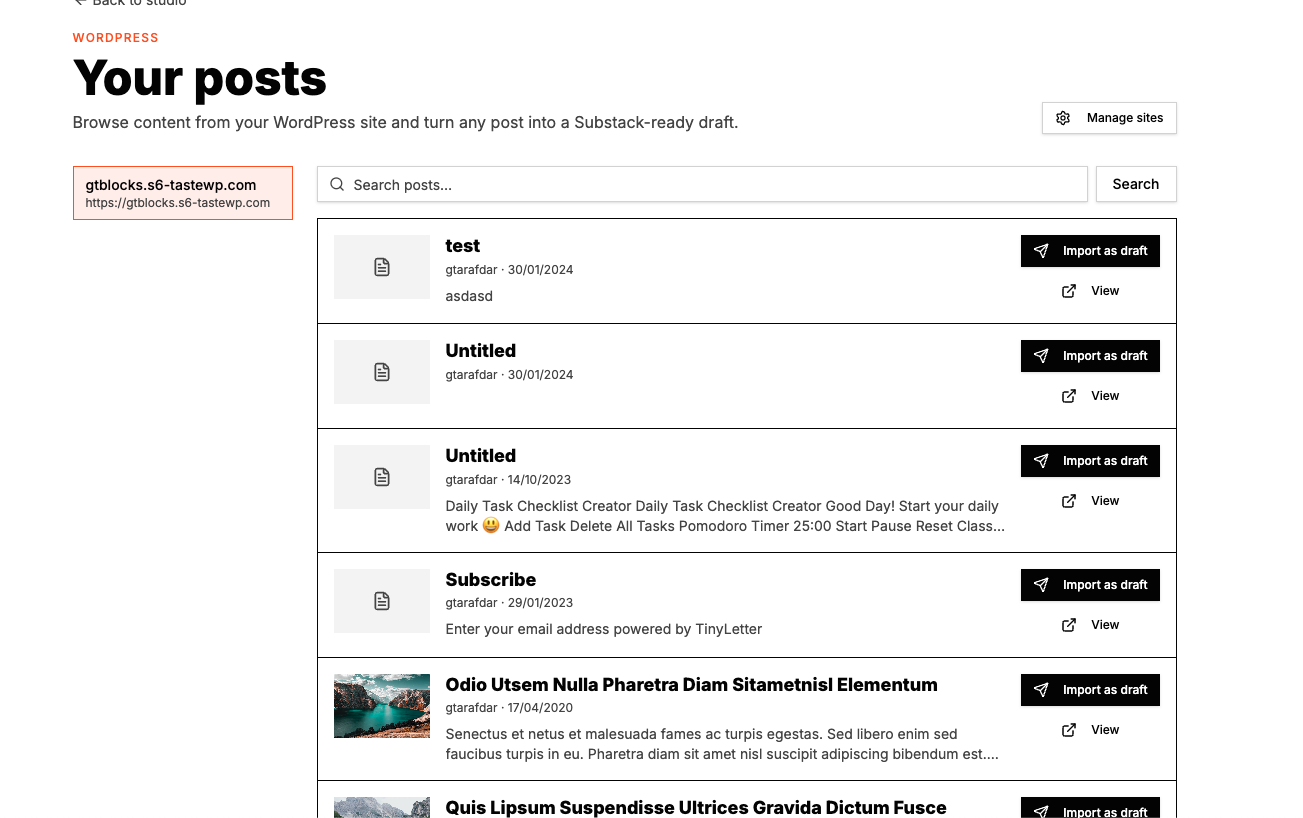
Task: Click 'gtarafdar · 17/04/2020' byline
Action: point(509,708)
